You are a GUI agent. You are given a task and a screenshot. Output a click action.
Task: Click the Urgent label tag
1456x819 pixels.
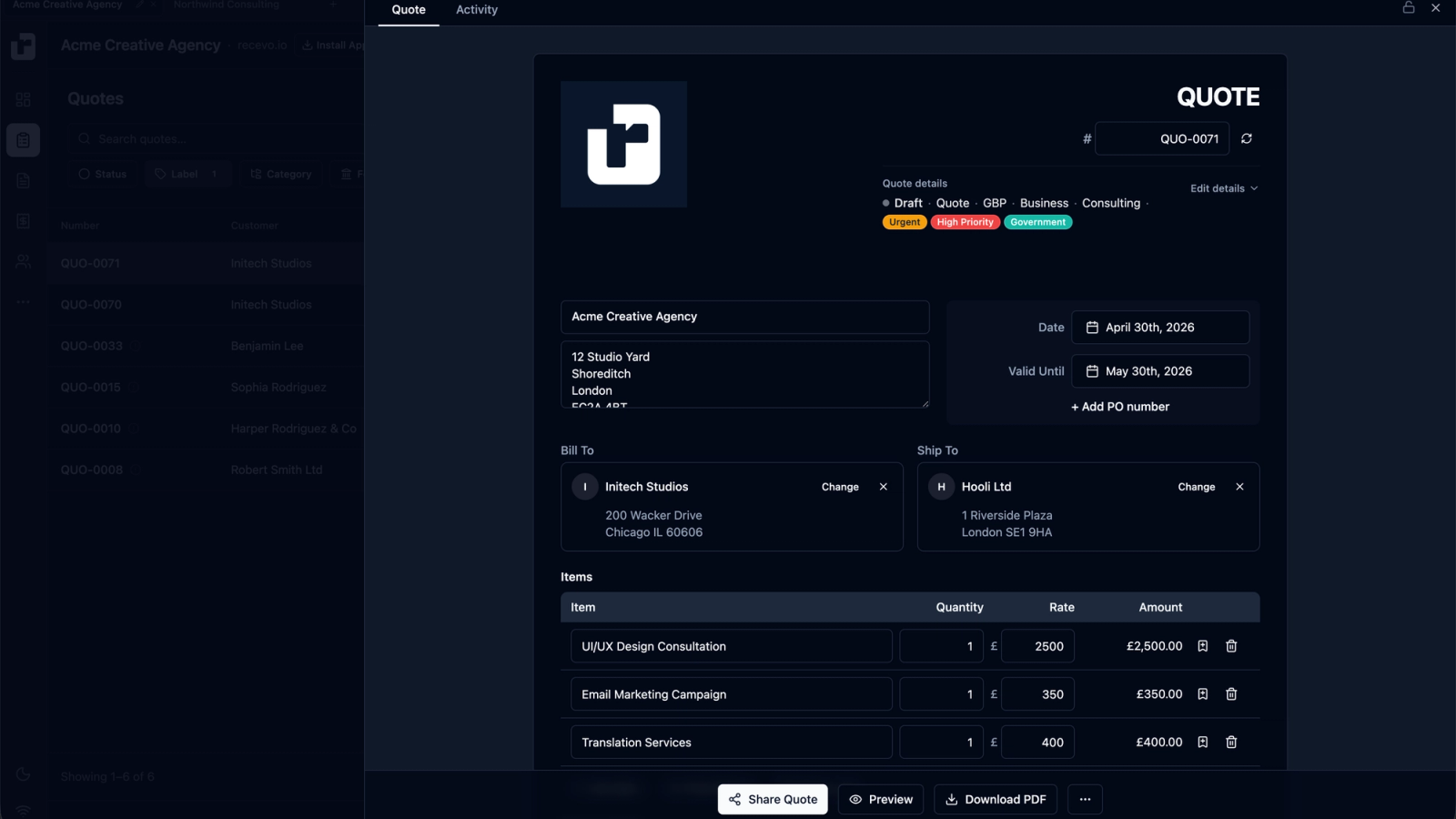click(x=905, y=222)
